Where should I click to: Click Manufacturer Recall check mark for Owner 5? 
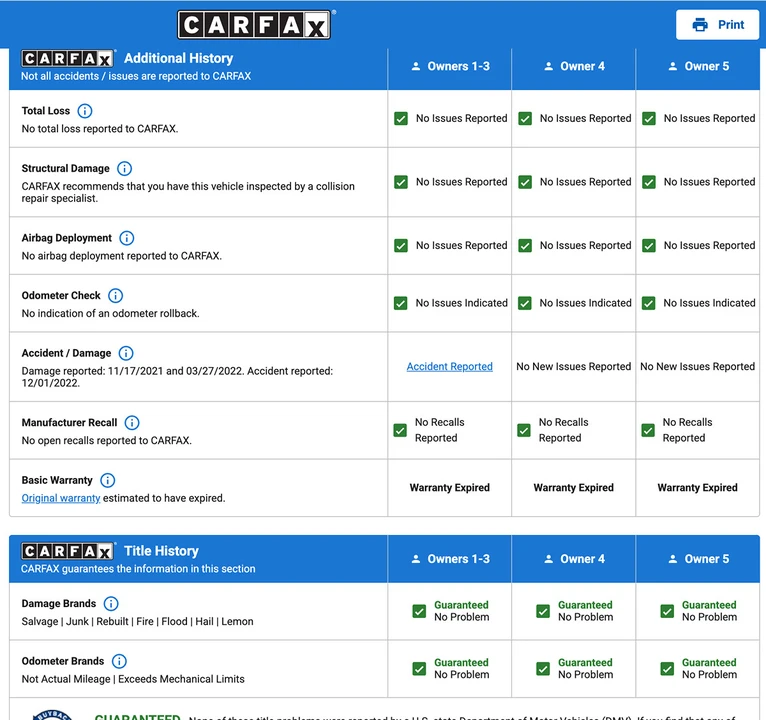coord(648,430)
